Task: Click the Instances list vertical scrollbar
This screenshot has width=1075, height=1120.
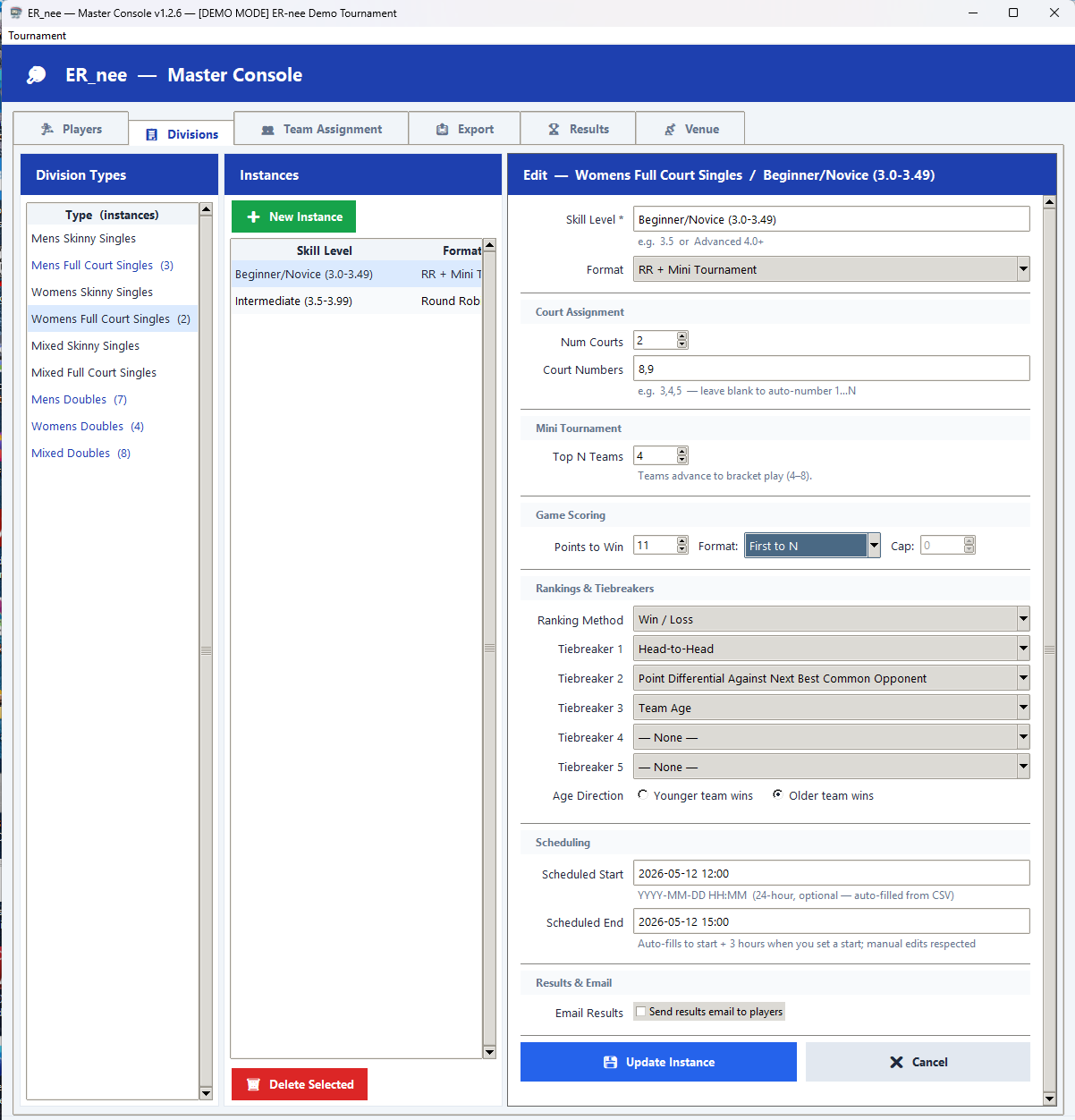Action: point(489,649)
